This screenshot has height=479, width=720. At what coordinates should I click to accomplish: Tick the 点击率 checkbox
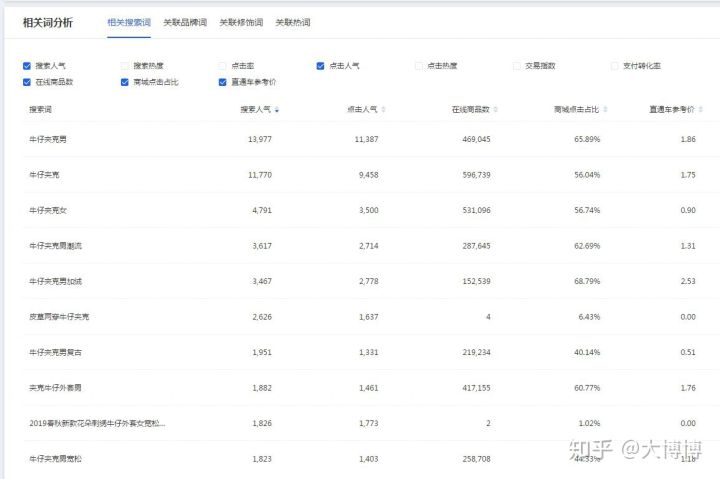coord(223,66)
